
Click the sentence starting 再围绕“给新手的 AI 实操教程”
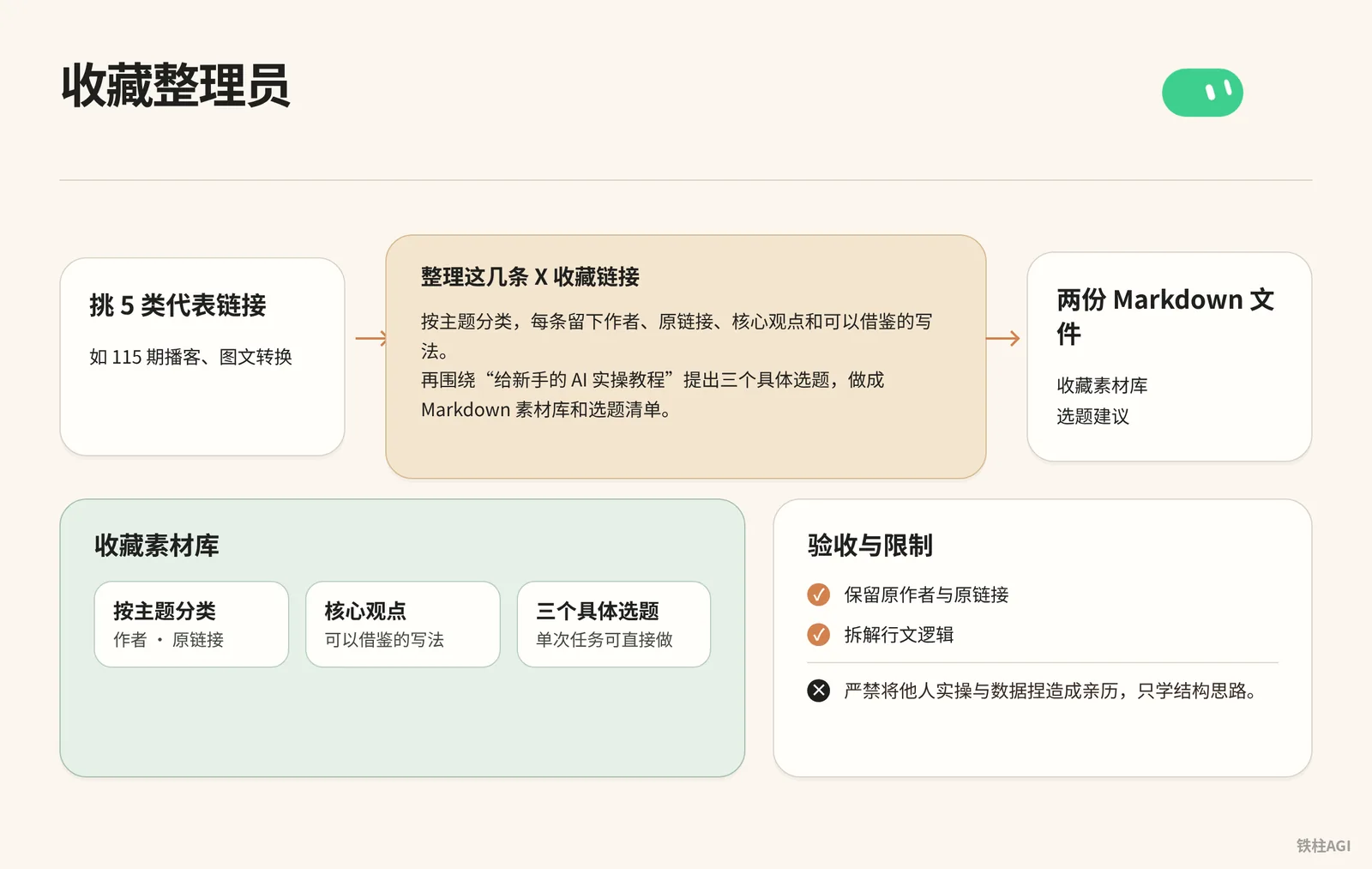653,395
